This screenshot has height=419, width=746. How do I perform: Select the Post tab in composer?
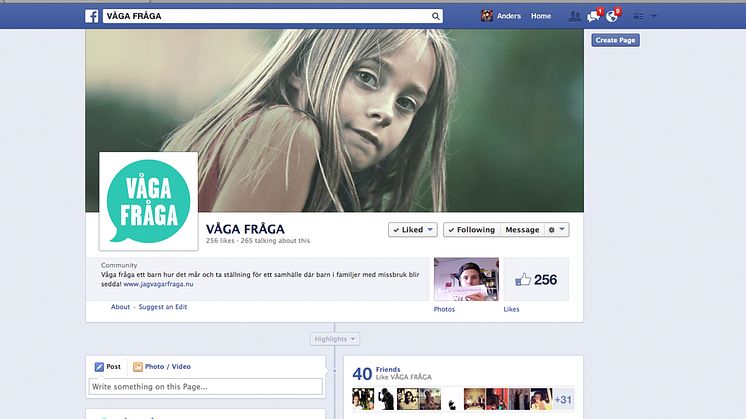[x=107, y=367]
